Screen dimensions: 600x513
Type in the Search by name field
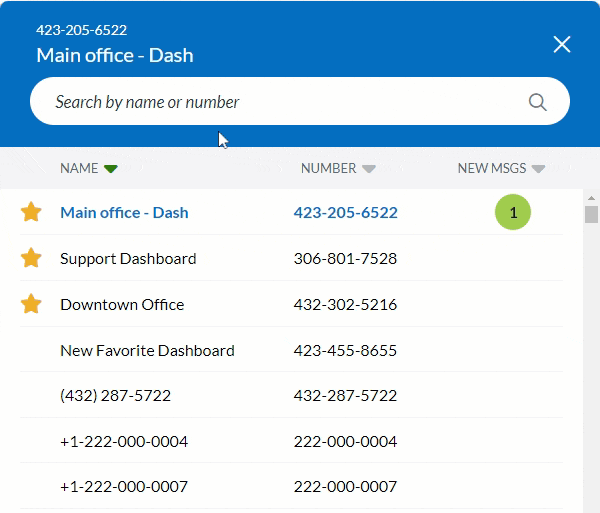(x=280, y=102)
